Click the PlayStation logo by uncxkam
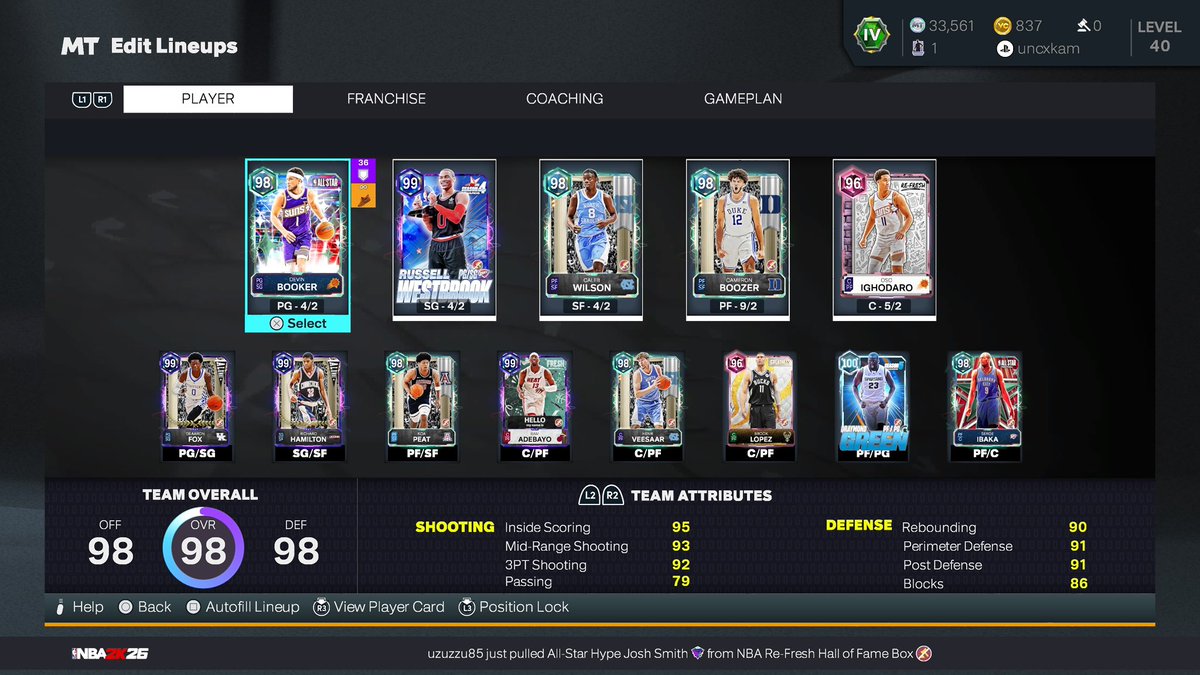1200x675 pixels. [1005, 49]
